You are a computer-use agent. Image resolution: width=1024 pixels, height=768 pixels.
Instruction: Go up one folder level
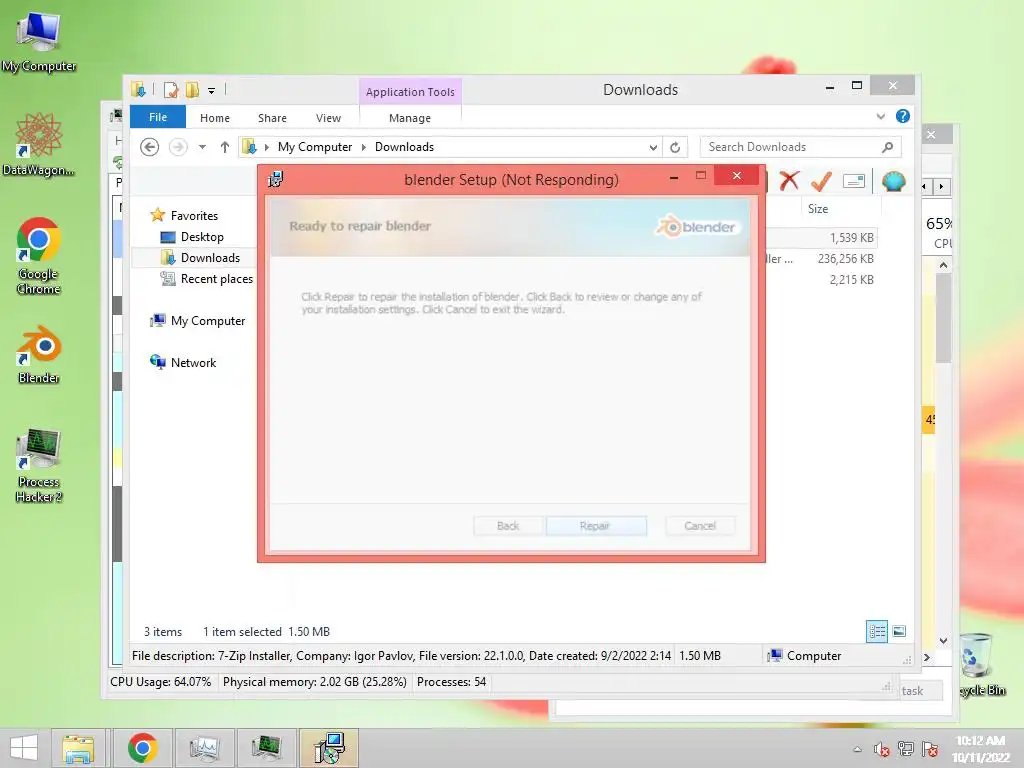[x=225, y=147]
